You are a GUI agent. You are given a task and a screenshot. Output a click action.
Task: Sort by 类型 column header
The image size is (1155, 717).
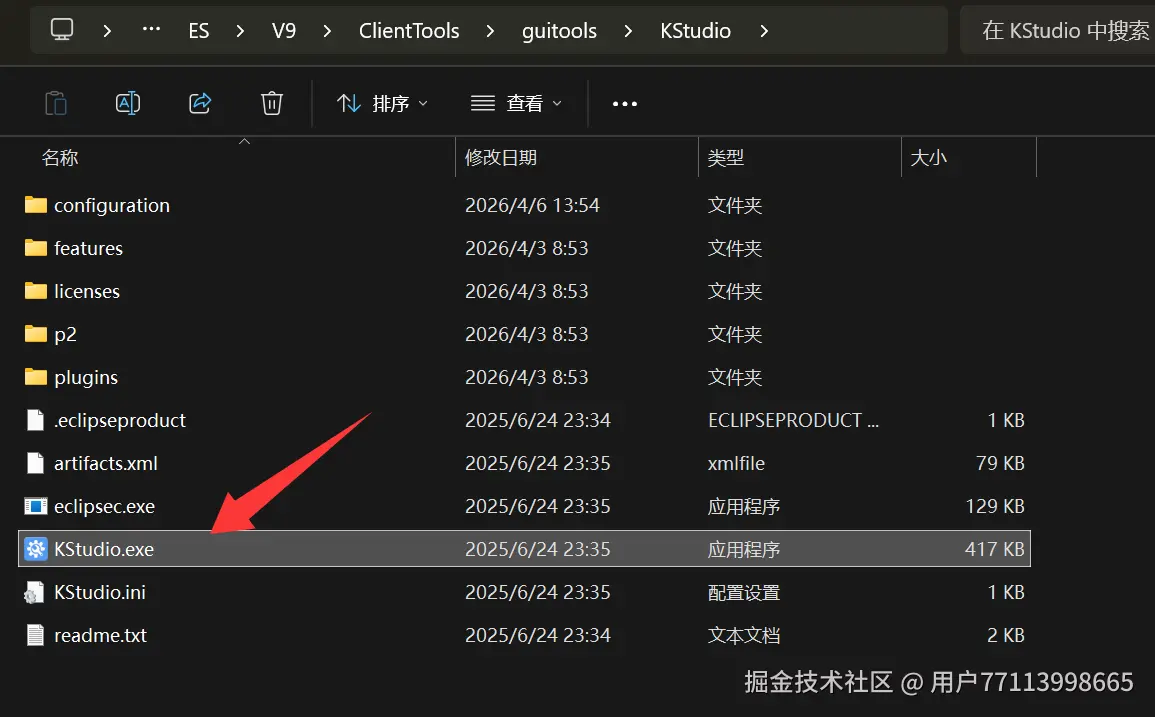point(726,158)
